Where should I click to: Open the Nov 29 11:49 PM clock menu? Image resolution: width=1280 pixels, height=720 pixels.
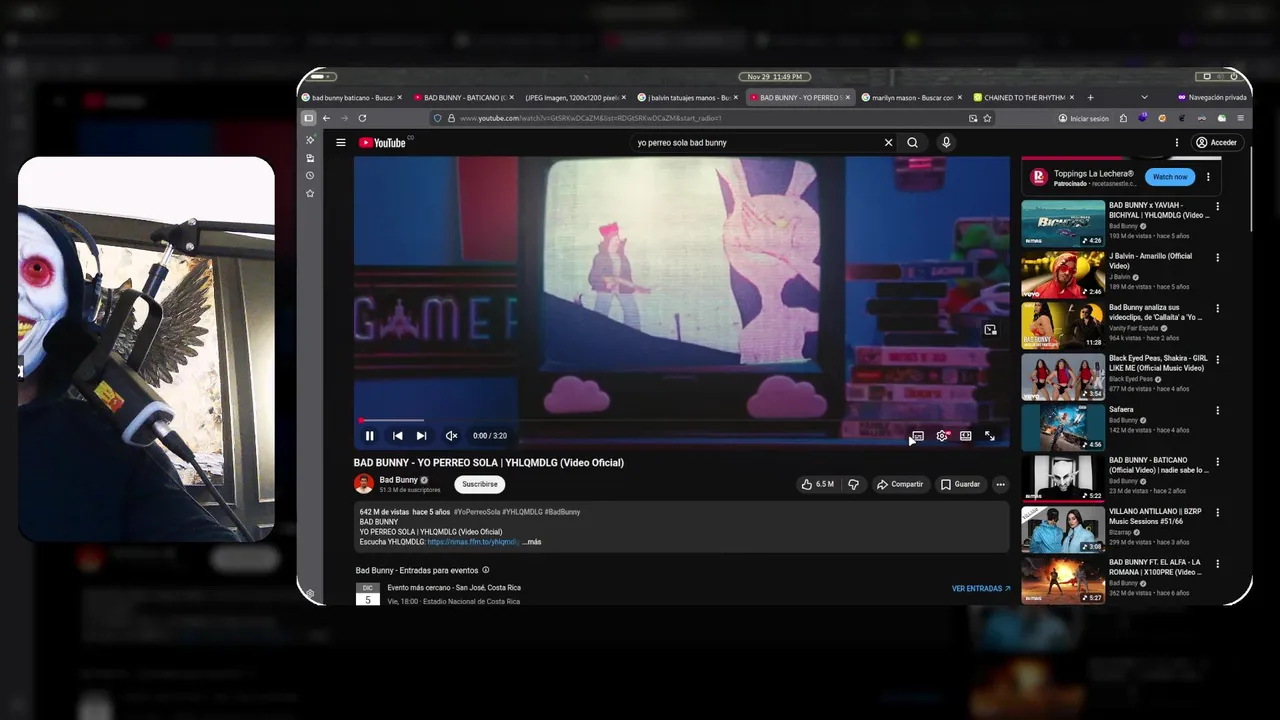[x=774, y=77]
